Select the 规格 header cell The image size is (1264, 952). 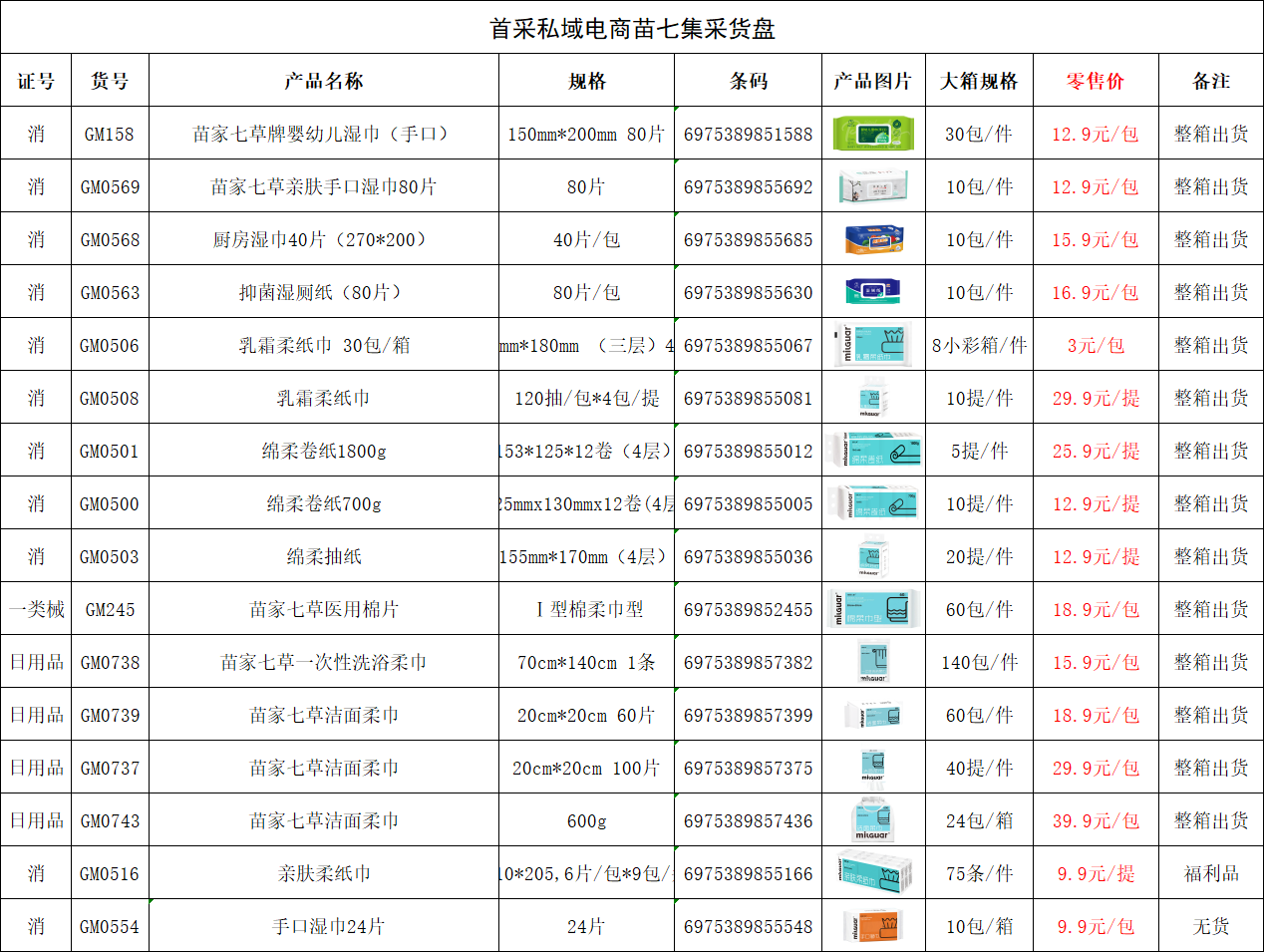pyautogui.click(x=586, y=80)
